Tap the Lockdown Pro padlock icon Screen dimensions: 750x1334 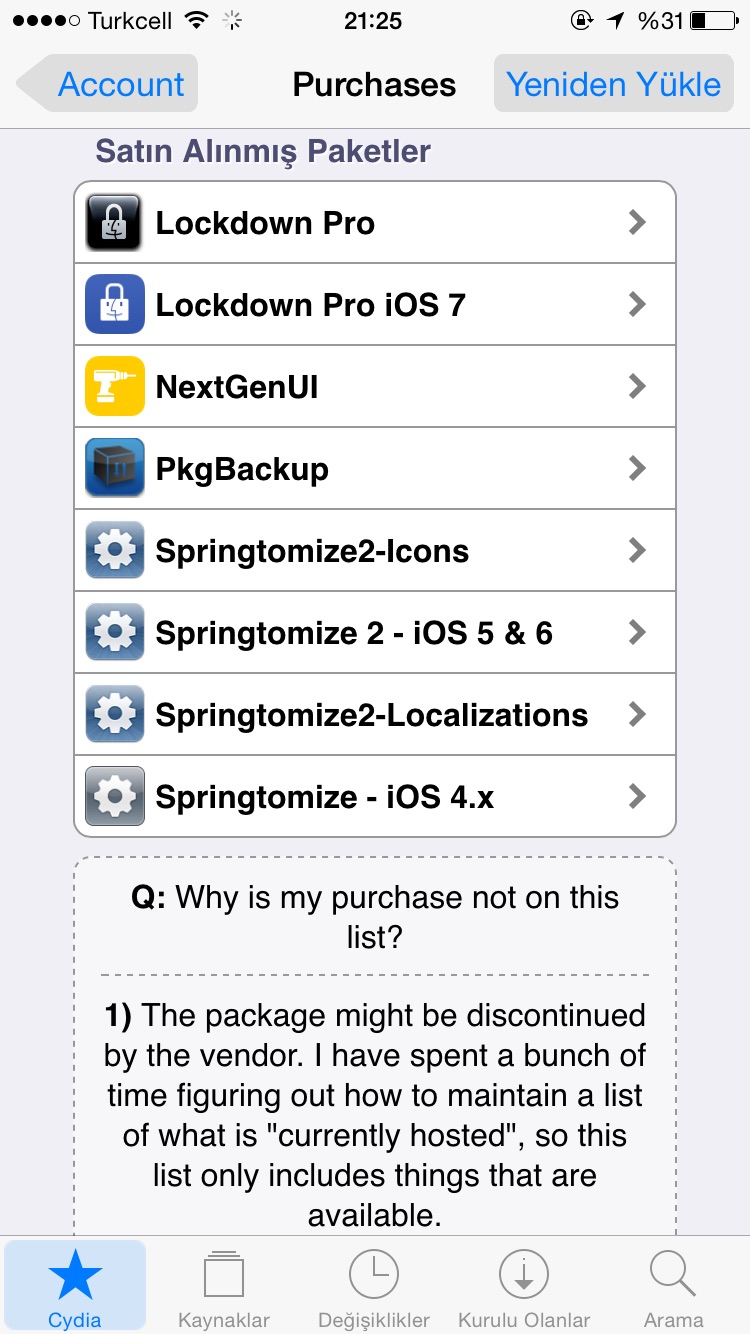115,222
